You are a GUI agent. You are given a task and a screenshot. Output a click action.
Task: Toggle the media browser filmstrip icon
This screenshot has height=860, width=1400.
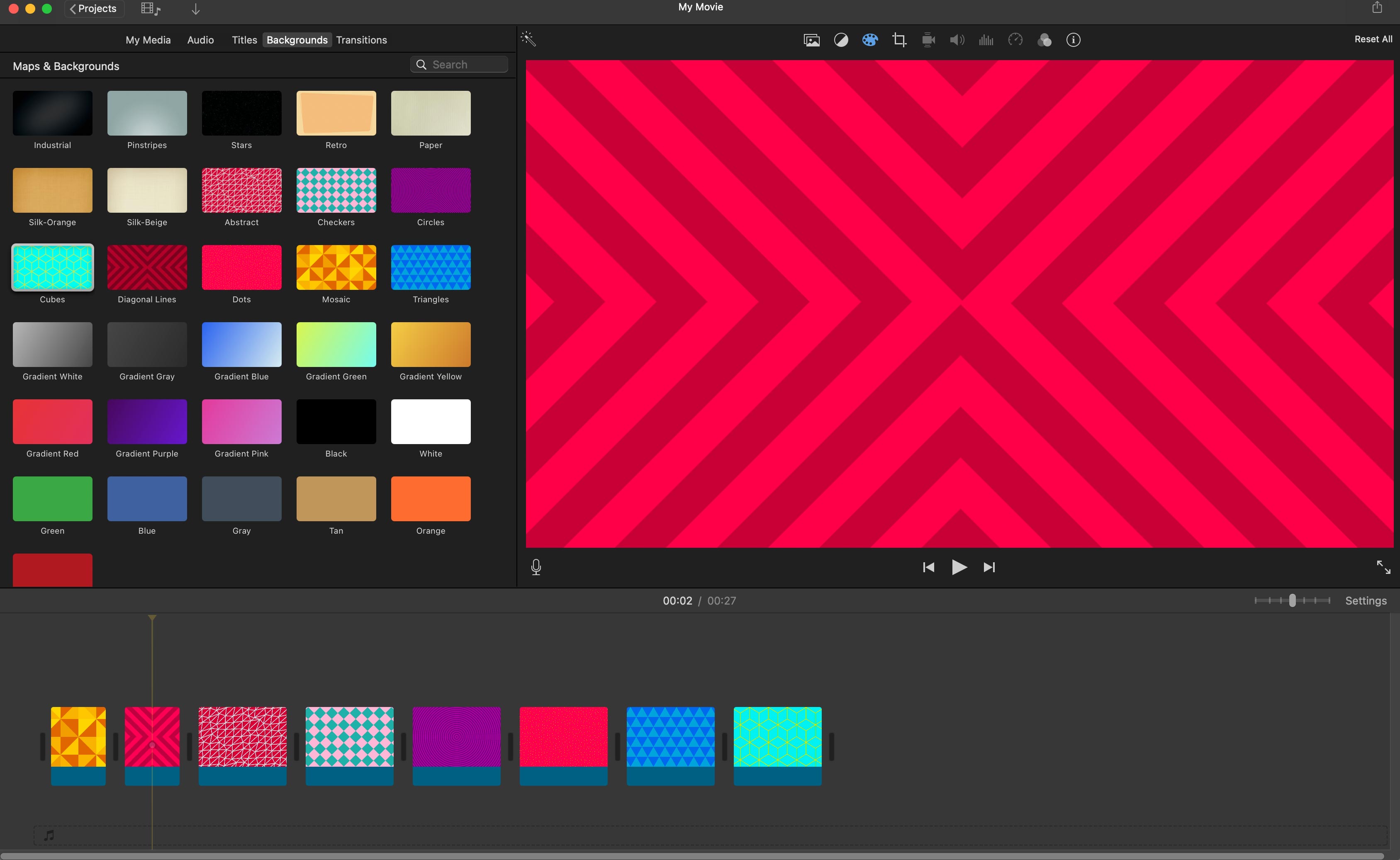151,9
